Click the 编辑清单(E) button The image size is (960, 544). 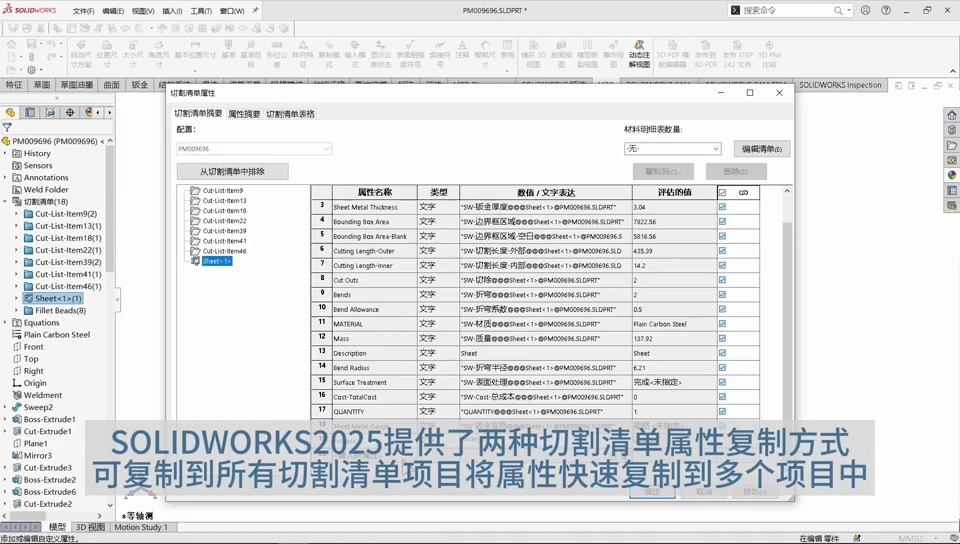[x=762, y=149]
